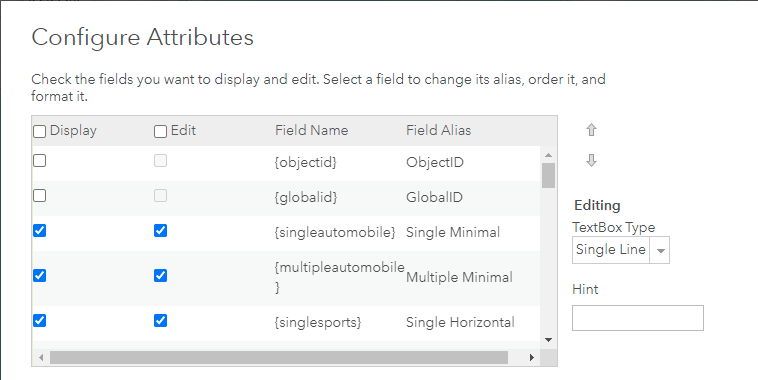Screen dimensions: 758x380
Task: Click the horizontal scrollbar thumb
Action: click(x=279, y=358)
